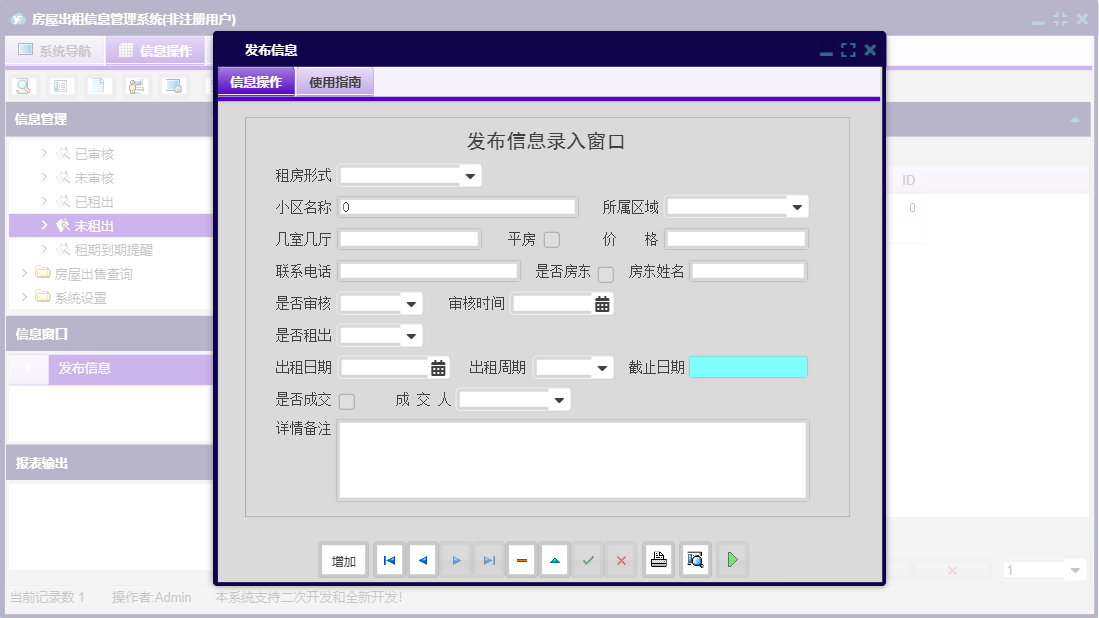Delete the current record
1099x618 pixels.
pos(522,560)
